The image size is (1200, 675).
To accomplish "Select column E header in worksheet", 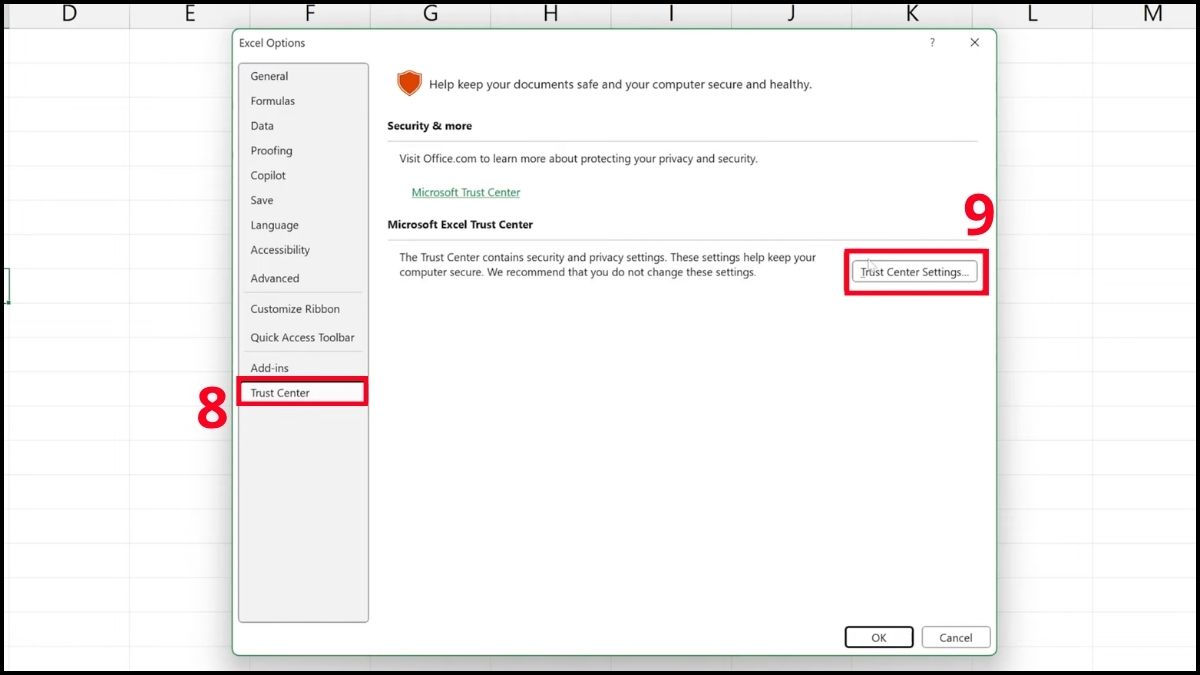I will click(x=190, y=14).
